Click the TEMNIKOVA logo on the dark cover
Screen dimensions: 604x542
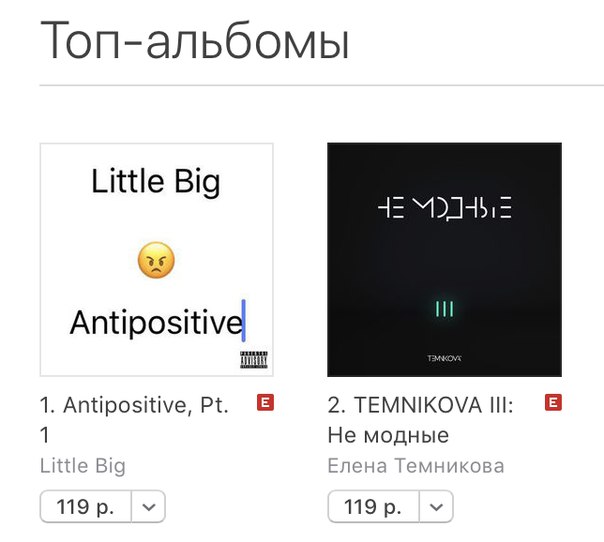[445, 358]
